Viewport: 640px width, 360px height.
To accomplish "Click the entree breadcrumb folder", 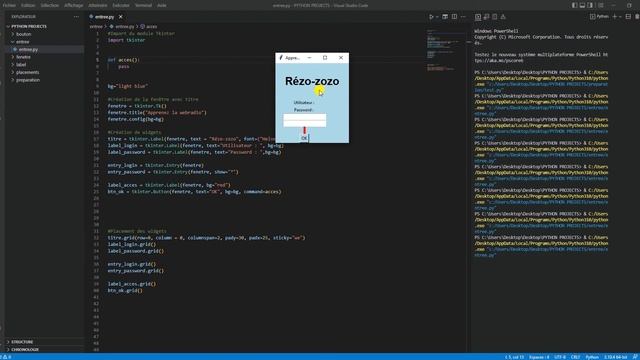I will coord(96,27).
